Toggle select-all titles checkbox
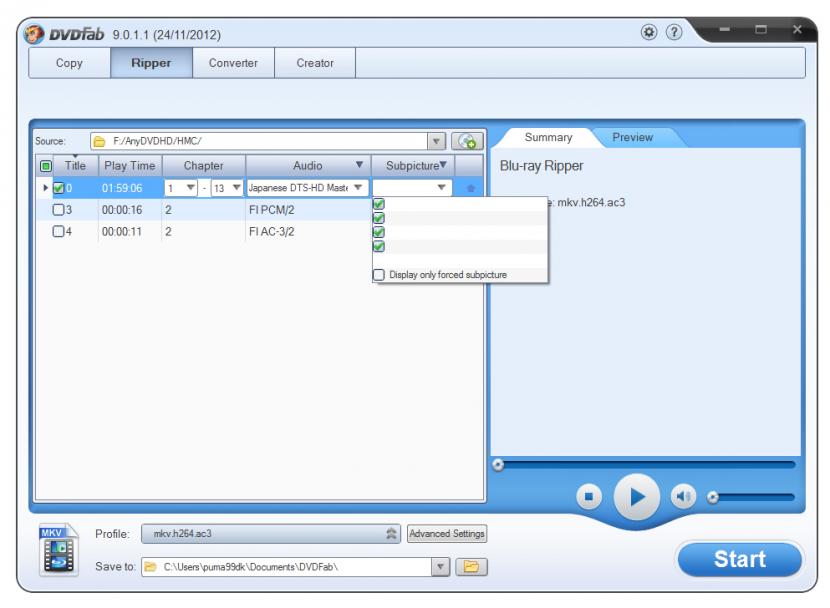The image size is (830, 608). 46,166
